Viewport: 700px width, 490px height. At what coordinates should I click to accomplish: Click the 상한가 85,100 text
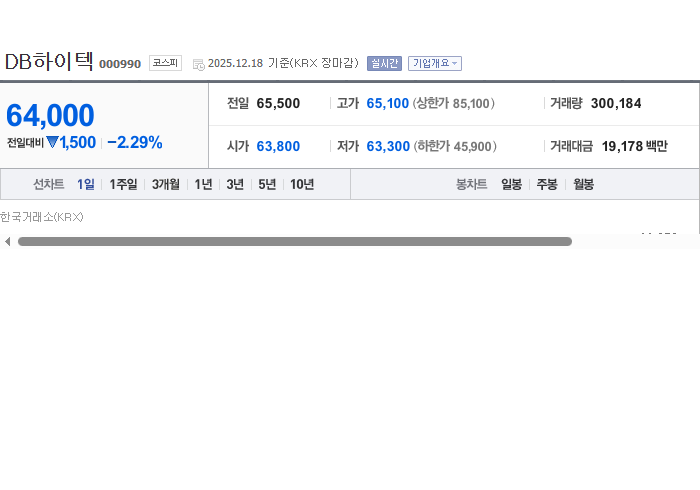pyautogui.click(x=453, y=104)
